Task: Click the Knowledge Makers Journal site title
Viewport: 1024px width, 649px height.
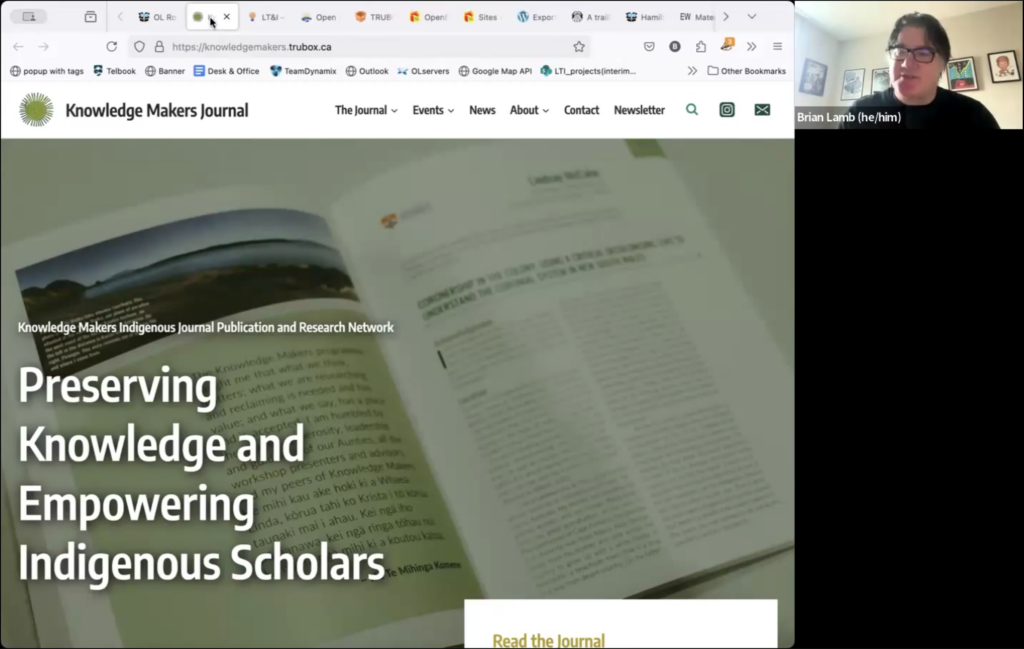Action: coord(157,110)
